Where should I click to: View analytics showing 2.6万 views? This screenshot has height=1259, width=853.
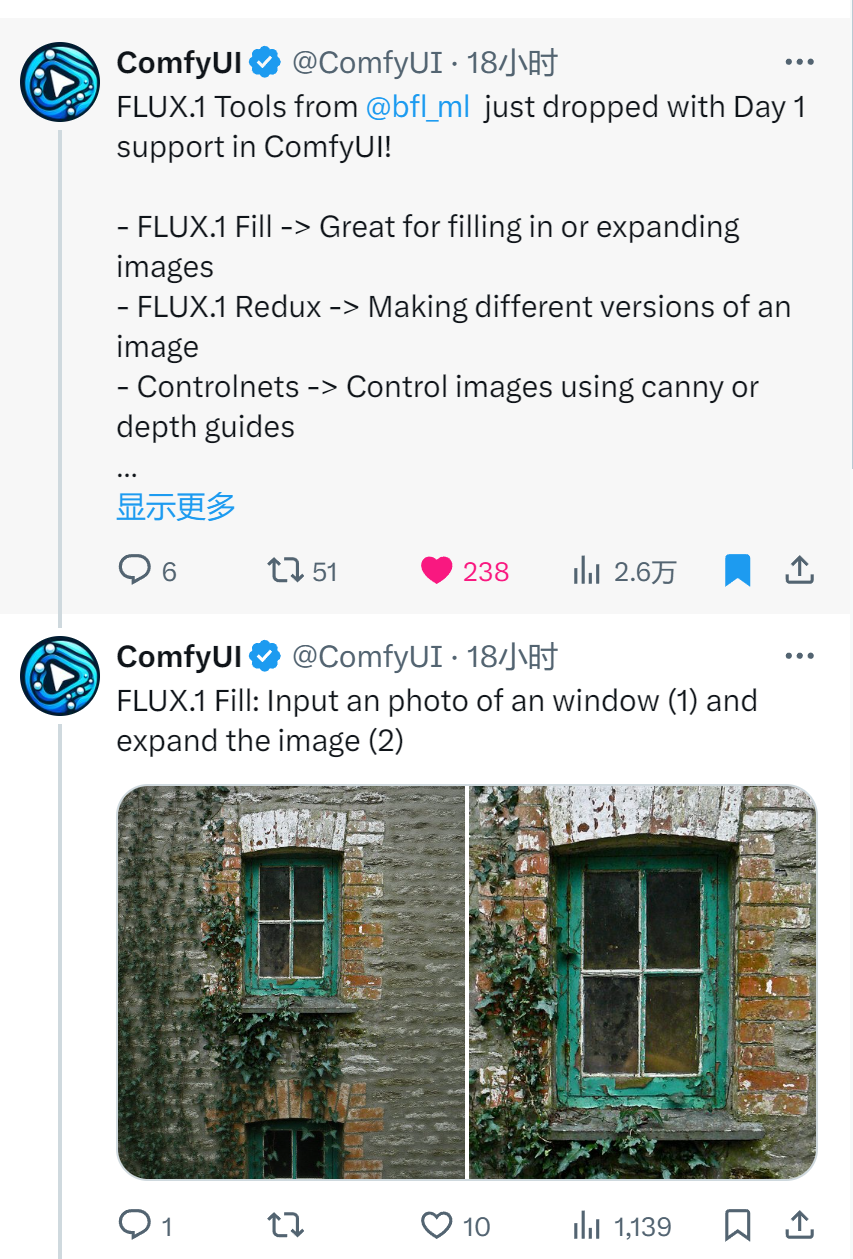pos(587,571)
